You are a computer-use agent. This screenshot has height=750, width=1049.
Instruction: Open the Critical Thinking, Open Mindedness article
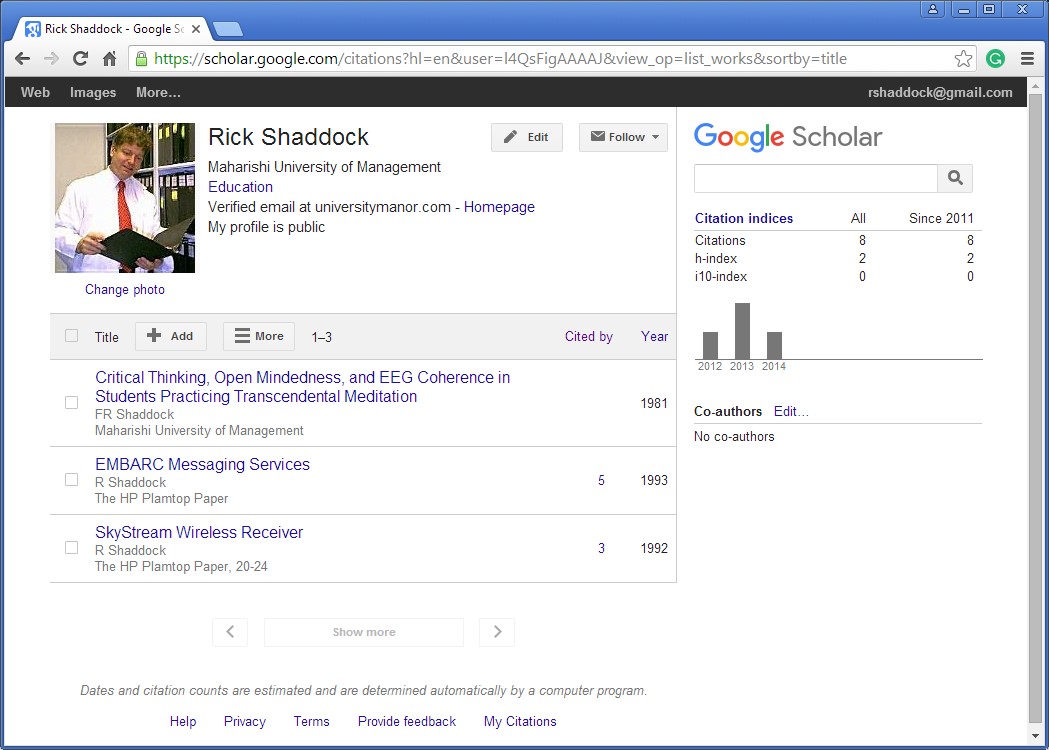(x=302, y=387)
